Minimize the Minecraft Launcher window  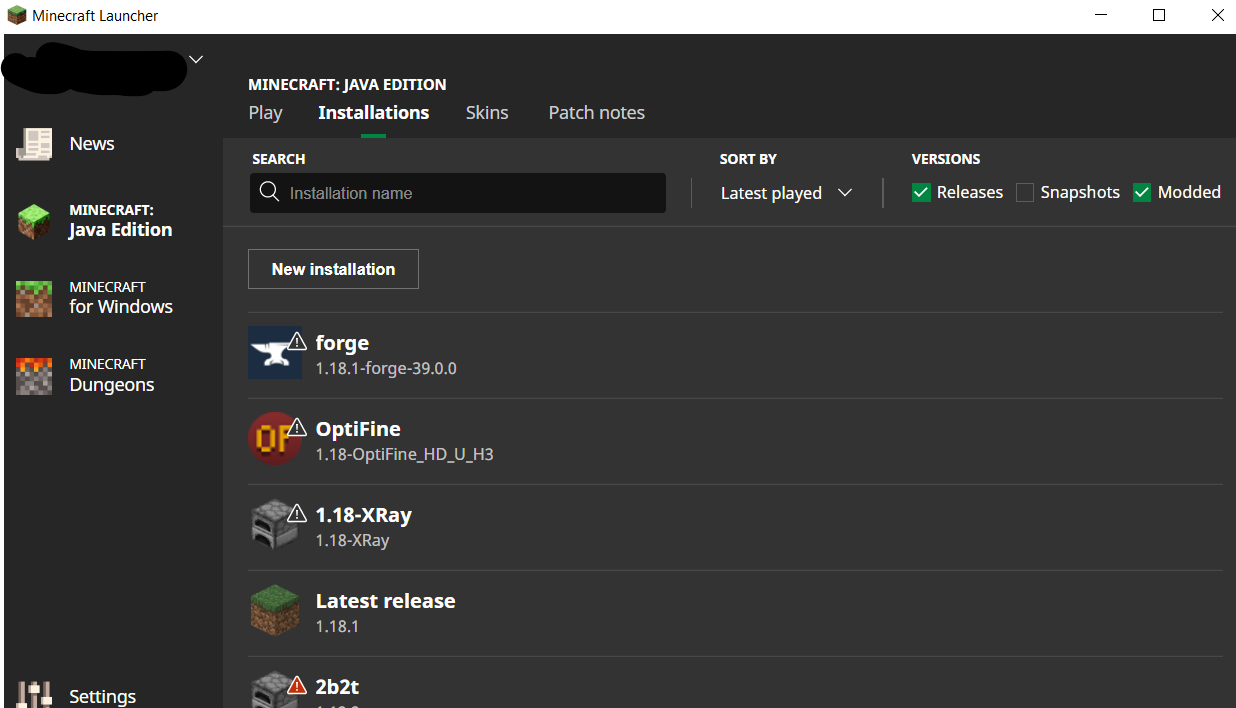pos(1101,15)
